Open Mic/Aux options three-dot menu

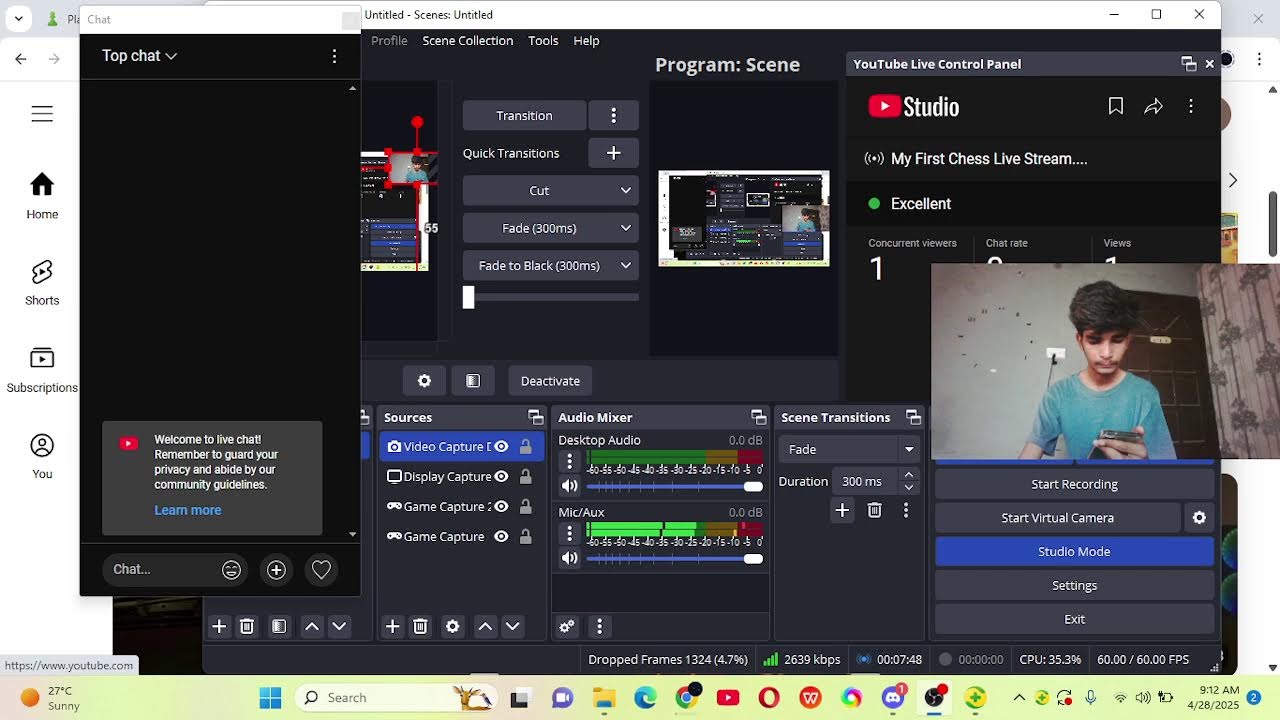[570, 534]
